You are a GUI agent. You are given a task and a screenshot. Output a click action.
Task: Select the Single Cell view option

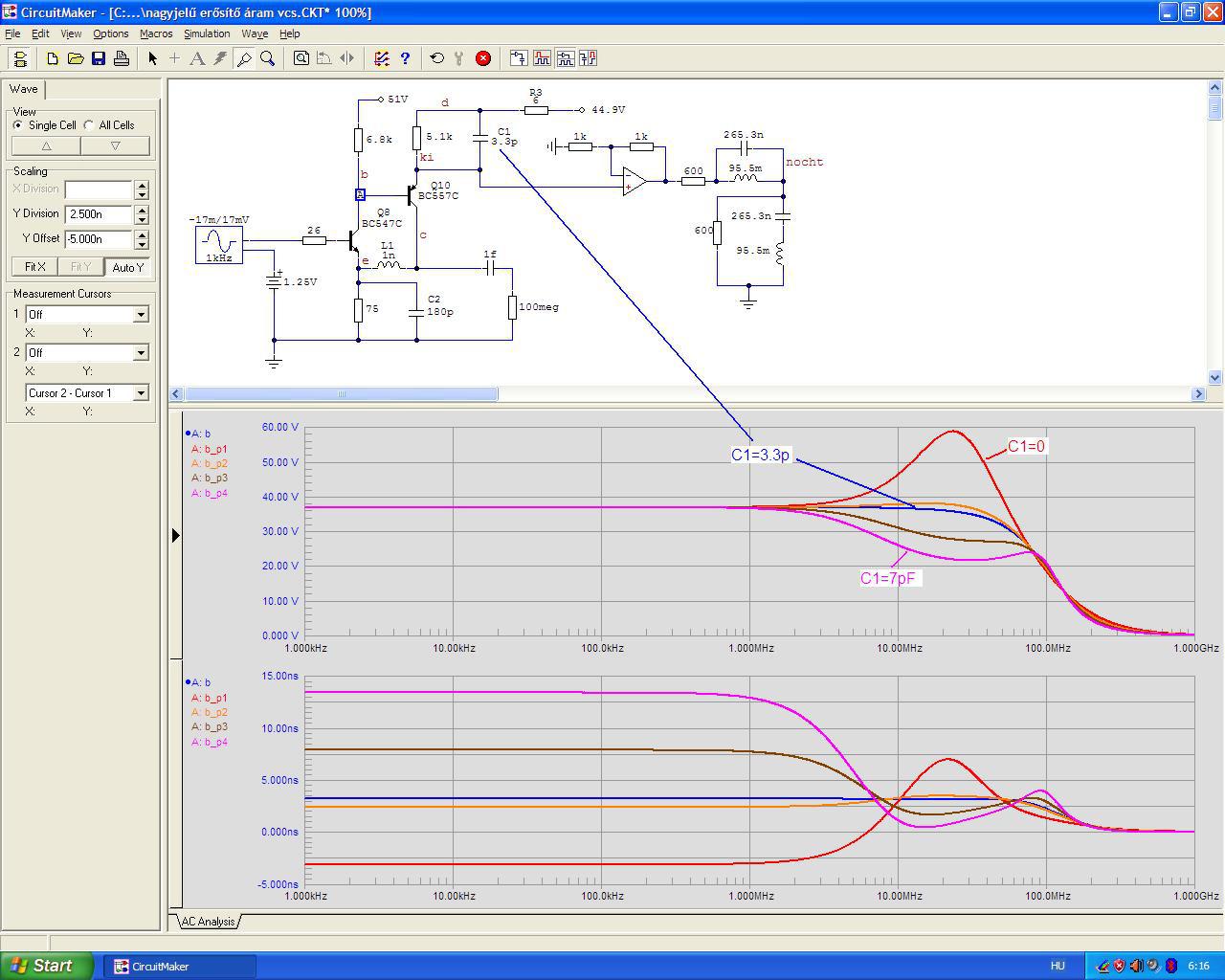click(x=18, y=125)
